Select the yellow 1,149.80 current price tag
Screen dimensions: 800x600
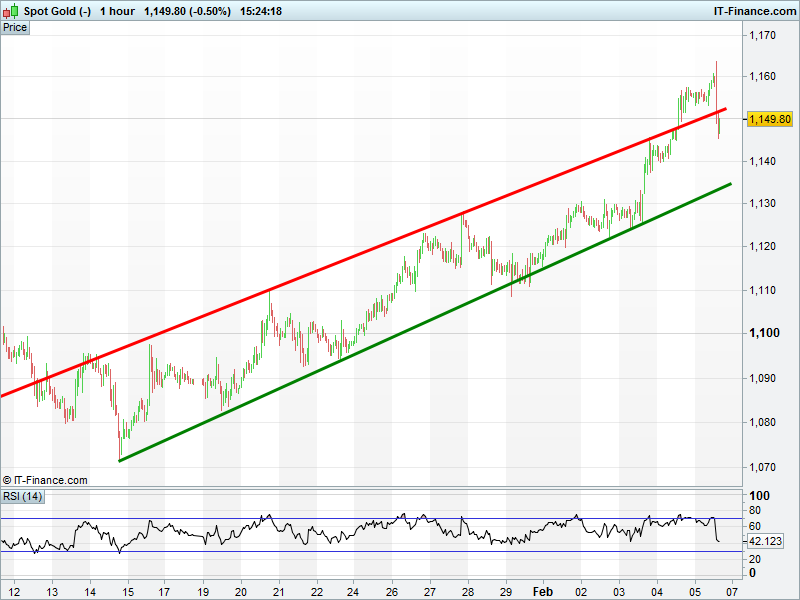pos(769,119)
